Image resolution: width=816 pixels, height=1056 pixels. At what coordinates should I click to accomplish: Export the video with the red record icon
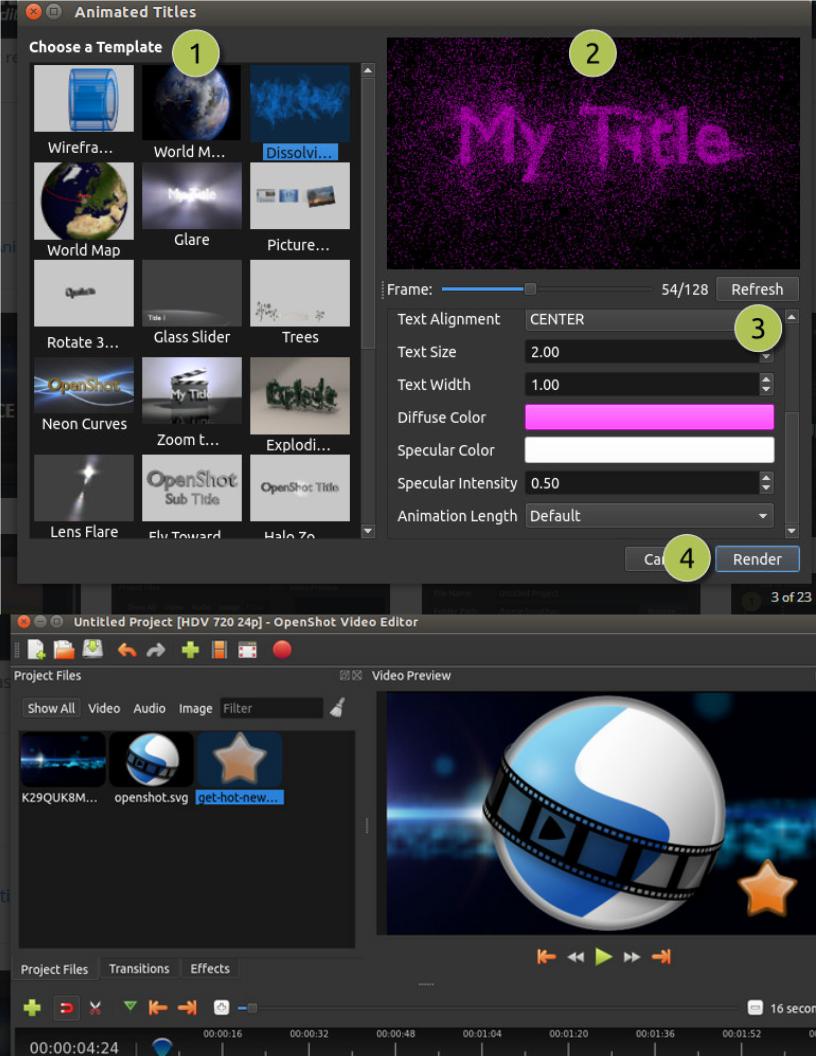coord(283,649)
